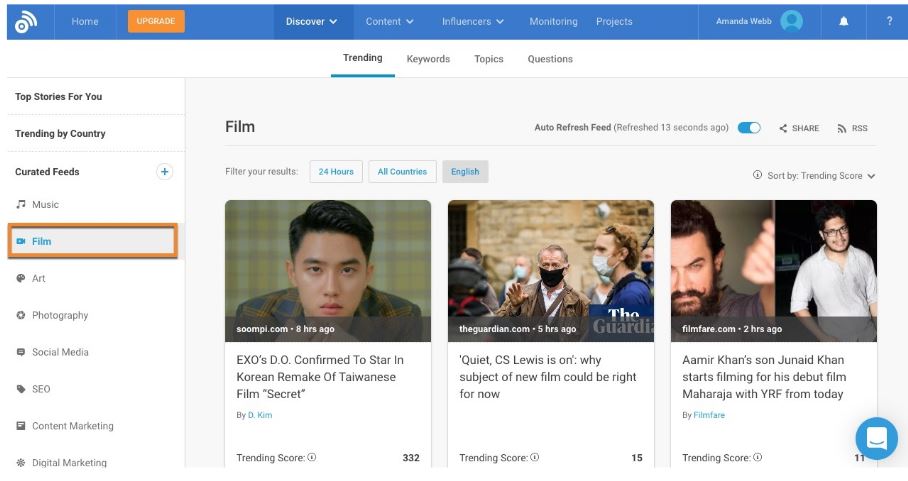Toggle the English language filter

465,172
